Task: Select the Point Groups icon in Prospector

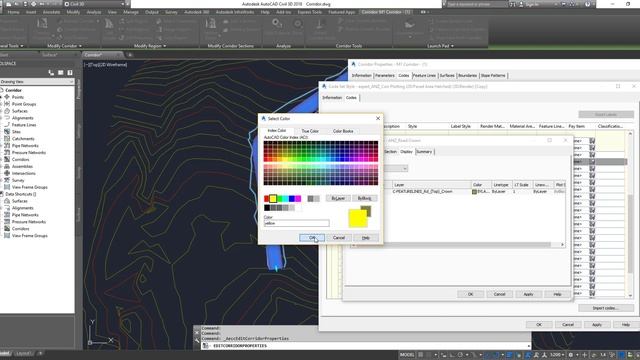Action: 7,104
